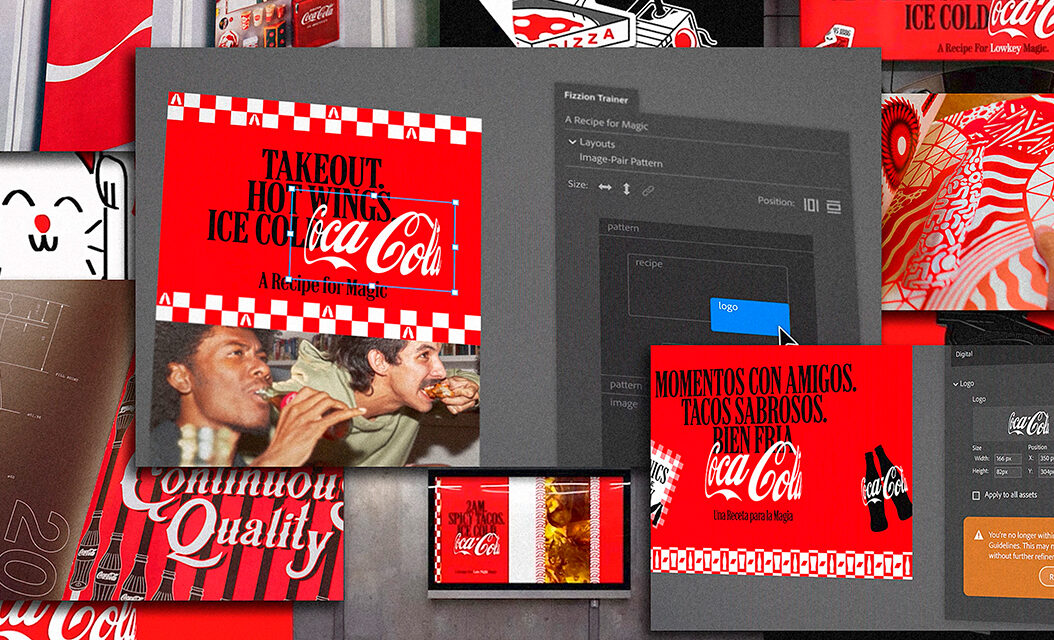Viewport: 1054px width, 640px height.
Task: Collapse the Logo section in Digital panel
Action: coord(956,384)
